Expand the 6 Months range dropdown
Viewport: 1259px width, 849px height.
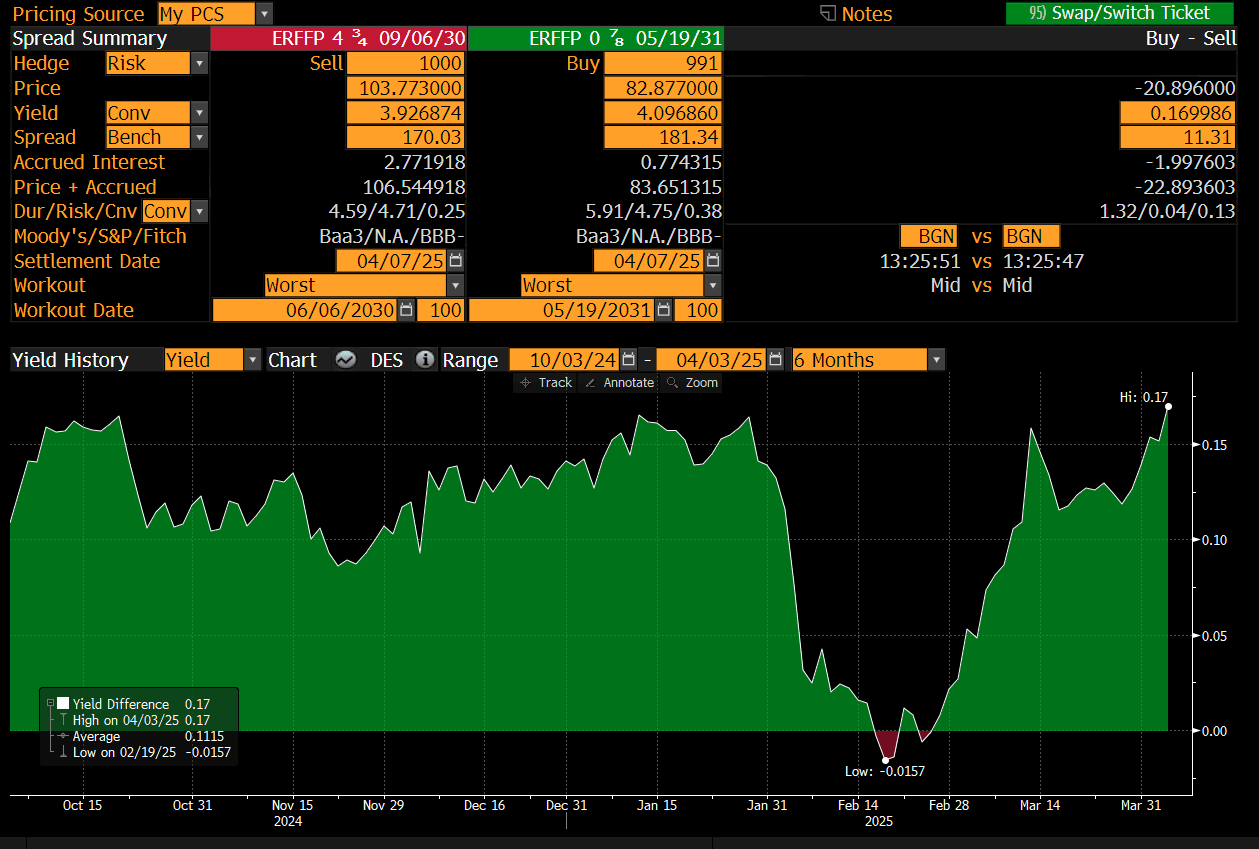tap(936, 360)
